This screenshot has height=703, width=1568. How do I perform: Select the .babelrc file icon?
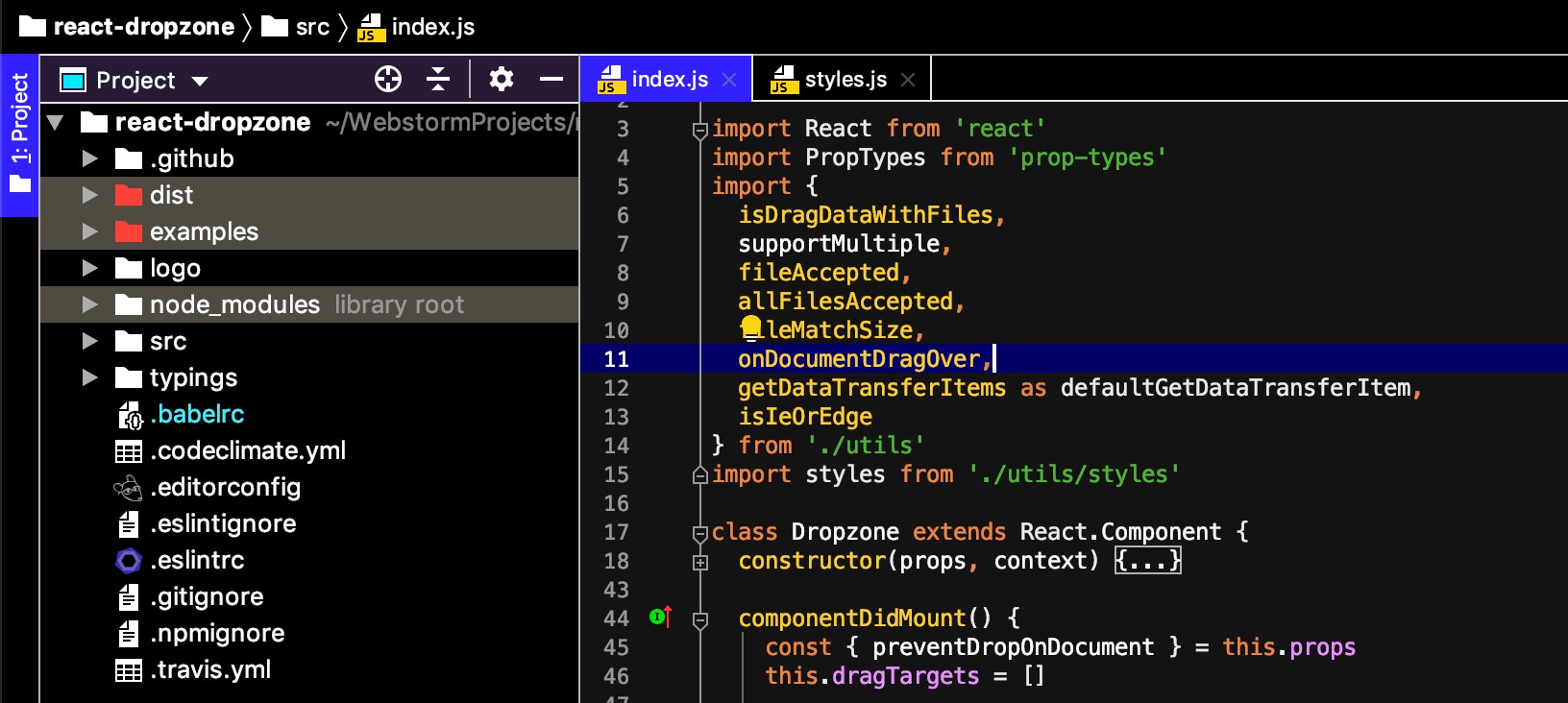click(130, 415)
